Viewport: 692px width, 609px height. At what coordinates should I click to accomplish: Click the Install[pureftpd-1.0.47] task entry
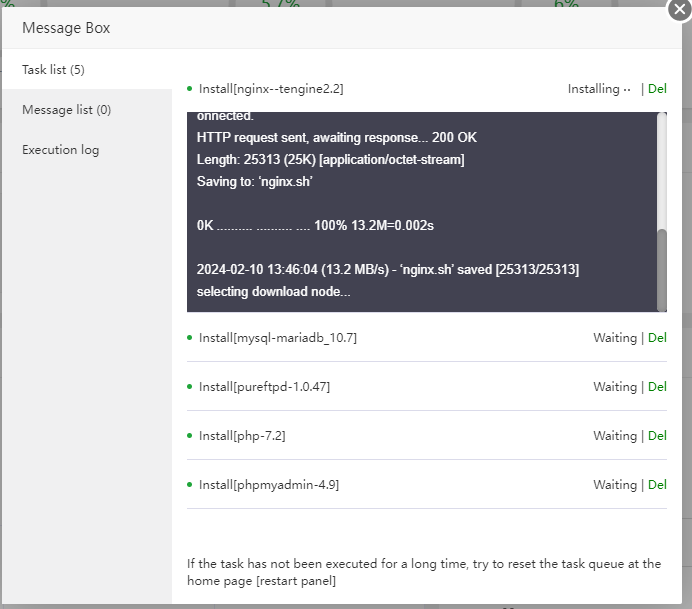pos(264,387)
